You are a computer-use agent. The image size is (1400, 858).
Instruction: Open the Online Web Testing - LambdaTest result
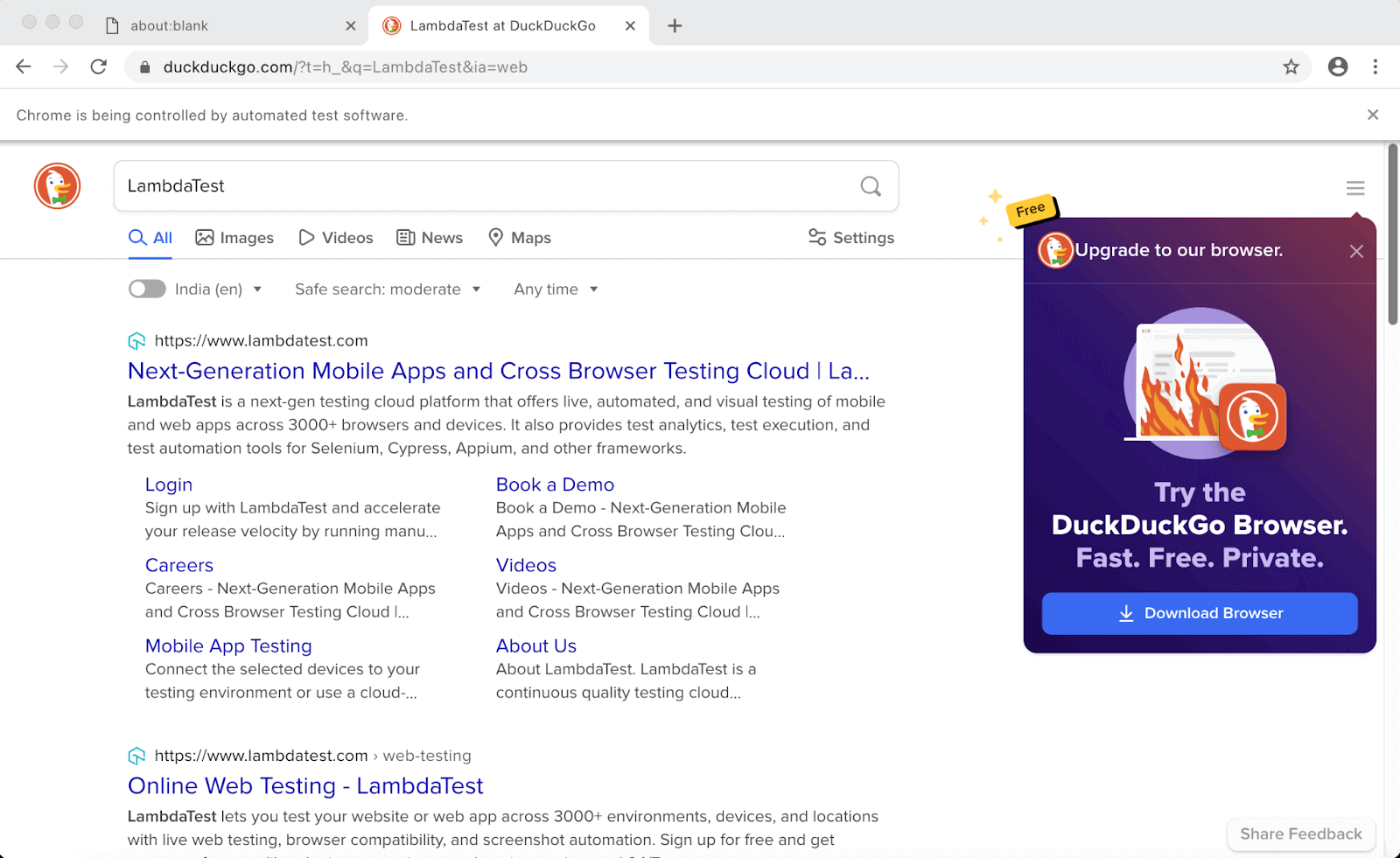pyautogui.click(x=305, y=785)
